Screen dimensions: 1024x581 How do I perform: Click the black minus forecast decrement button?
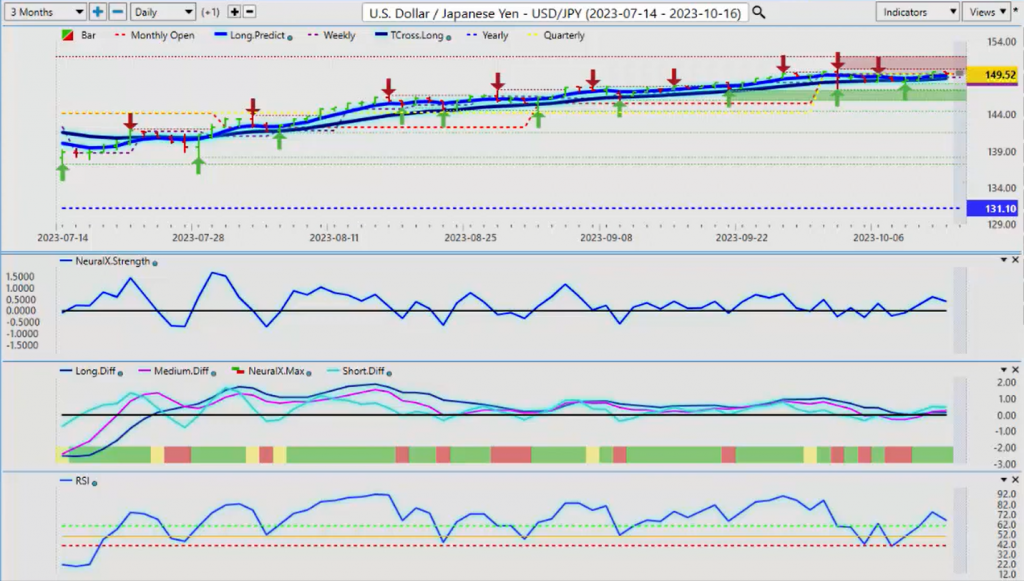click(249, 12)
